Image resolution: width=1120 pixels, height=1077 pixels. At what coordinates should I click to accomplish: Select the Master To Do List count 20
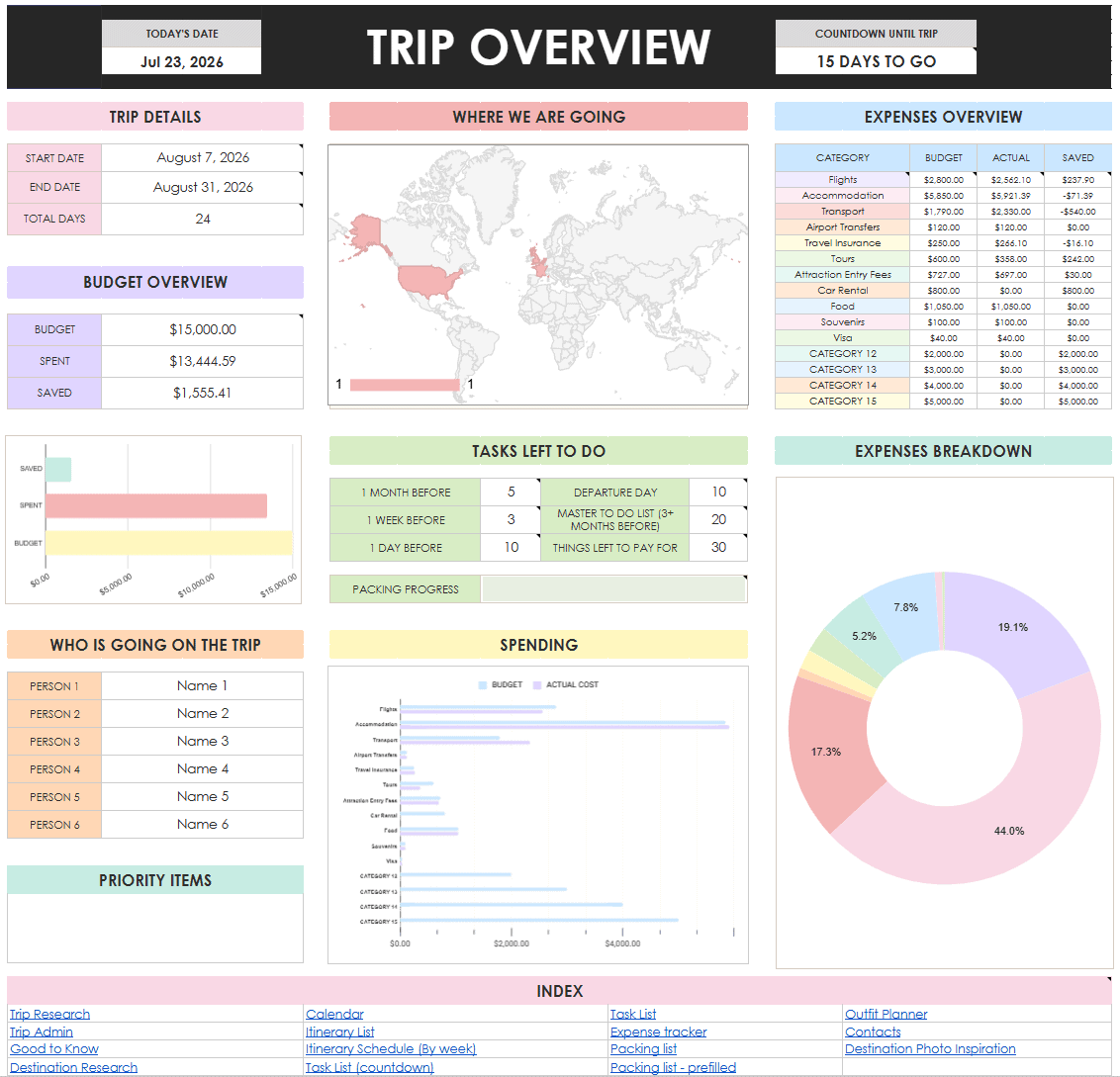pyautogui.click(x=718, y=520)
